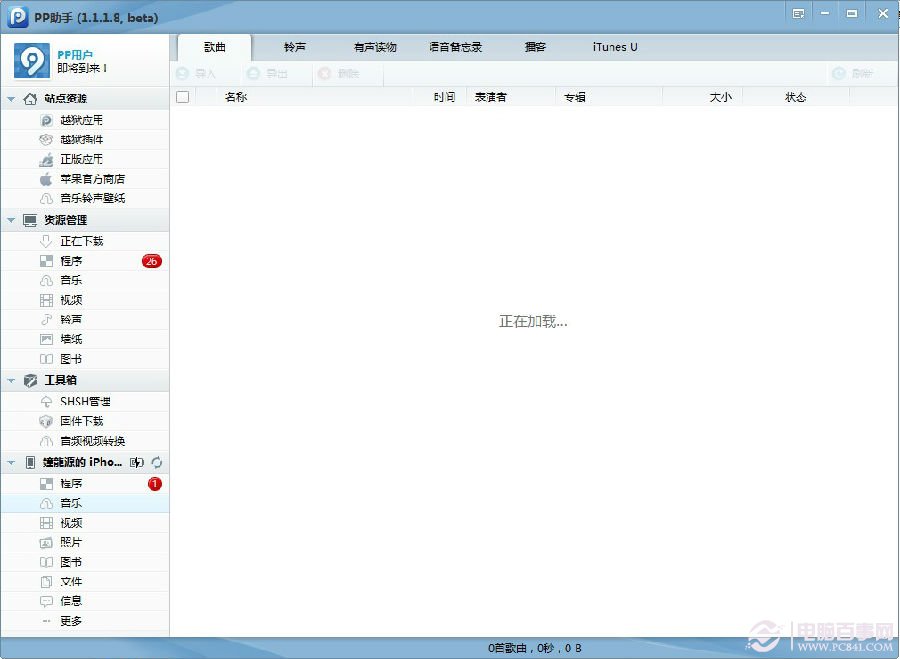This screenshot has width=900, height=659.
Task: Switch to the iTunes U tab
Action: (615, 47)
